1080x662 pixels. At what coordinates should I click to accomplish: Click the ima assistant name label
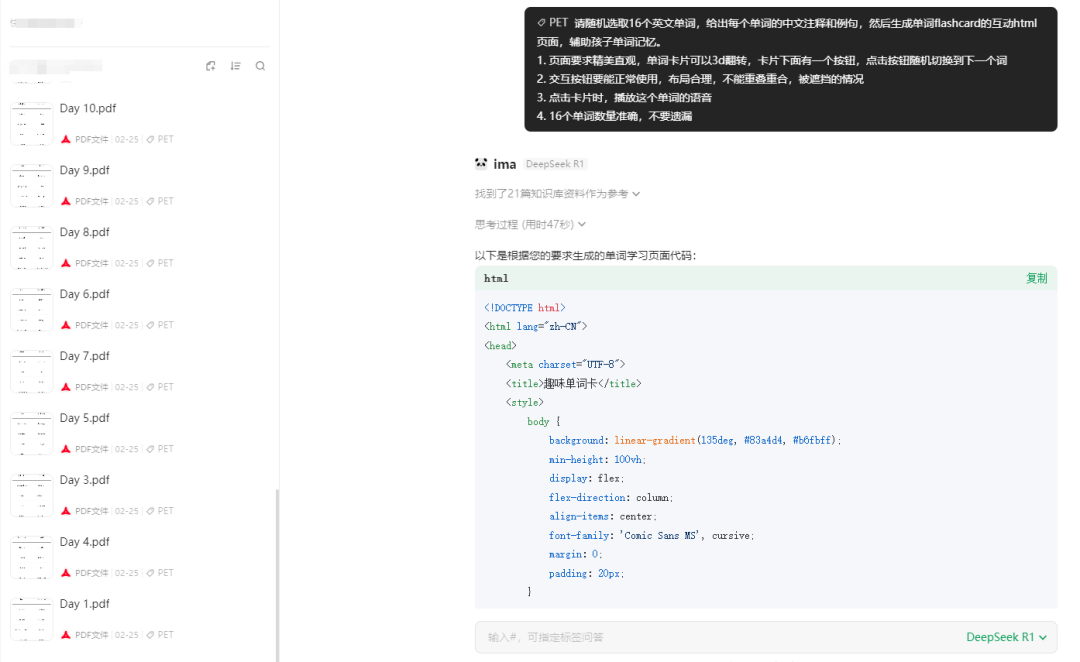pos(505,164)
